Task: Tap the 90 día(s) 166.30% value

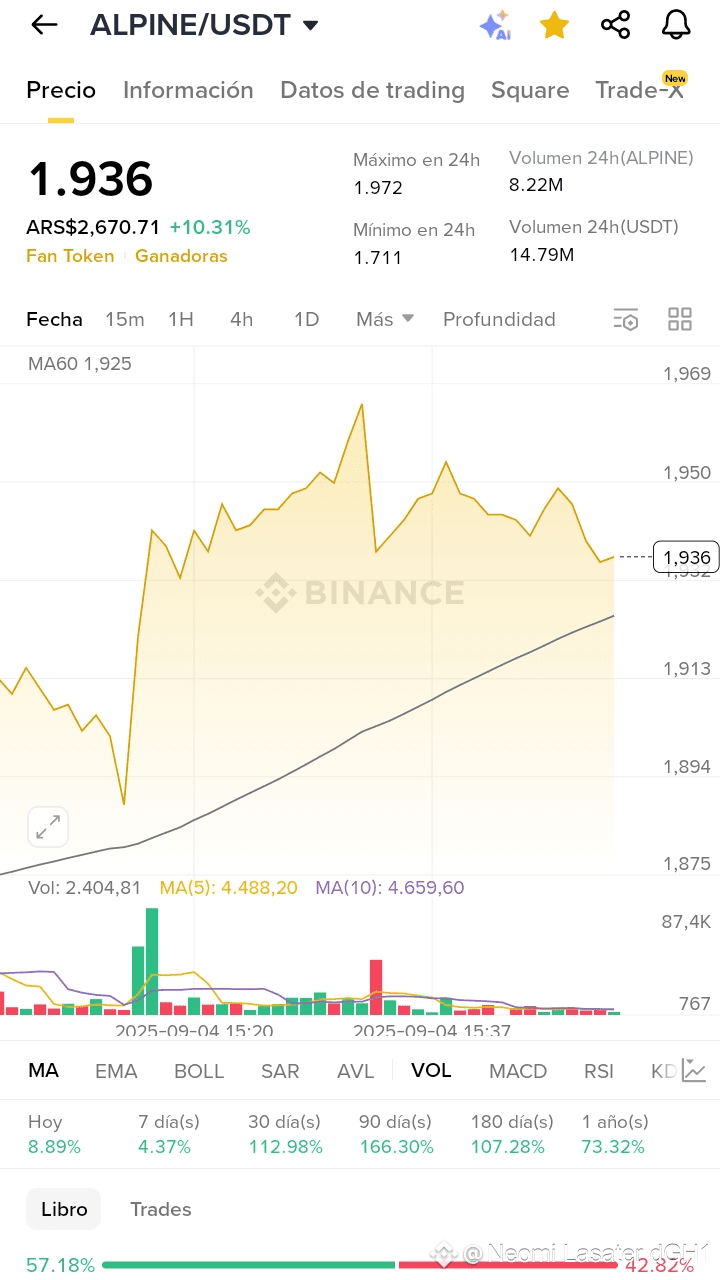Action: [x=396, y=1147]
